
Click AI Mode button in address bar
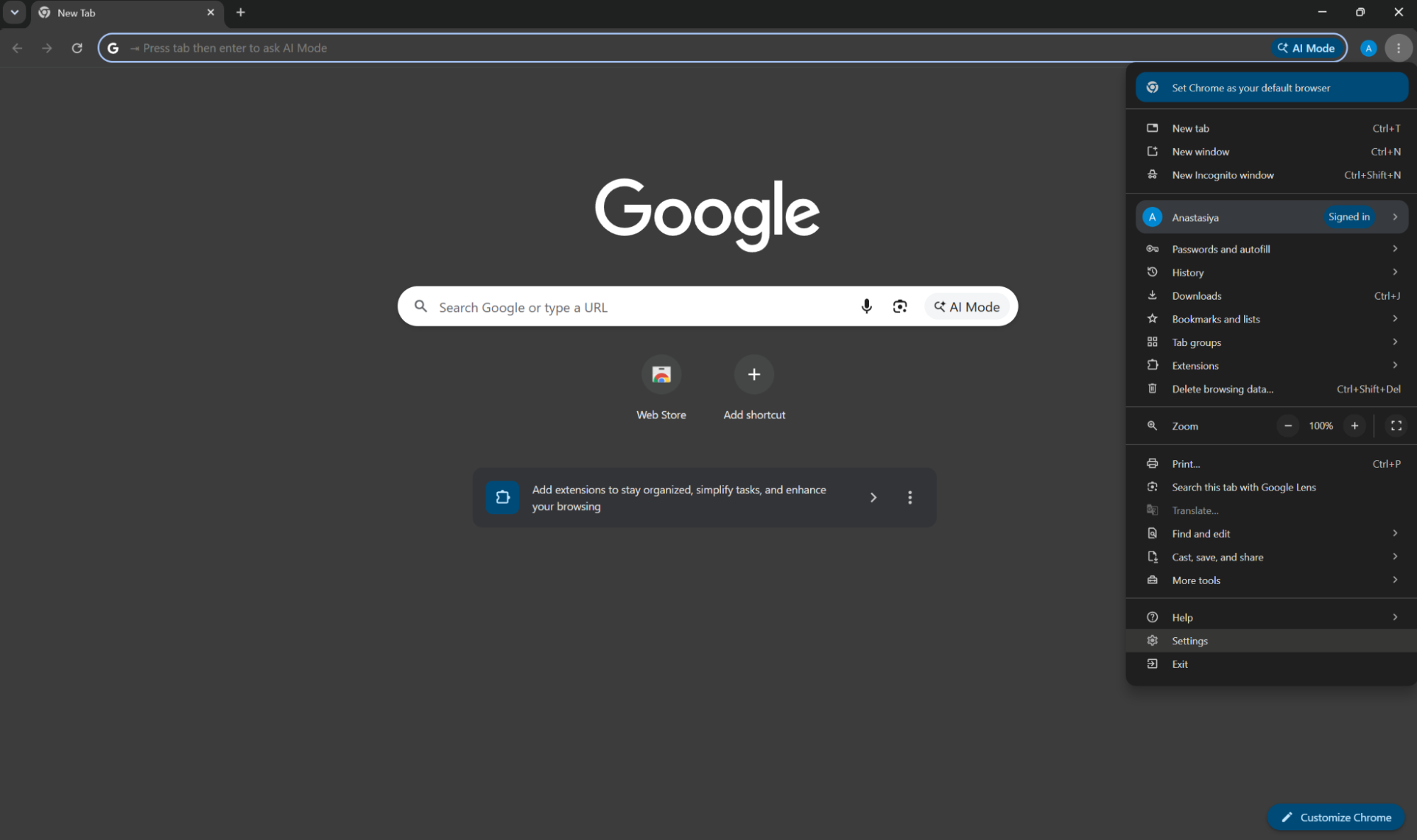coord(1306,48)
